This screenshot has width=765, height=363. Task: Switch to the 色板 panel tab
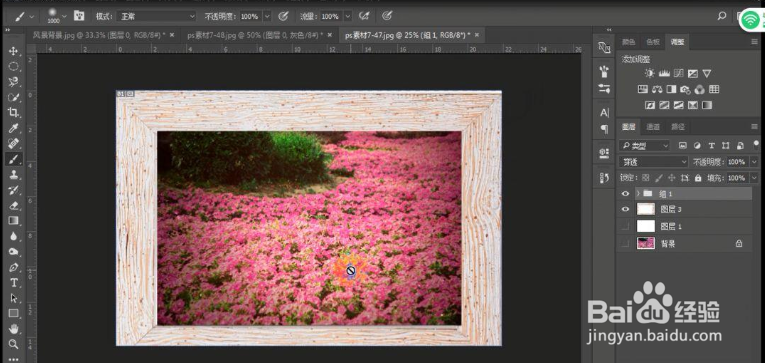coord(653,42)
